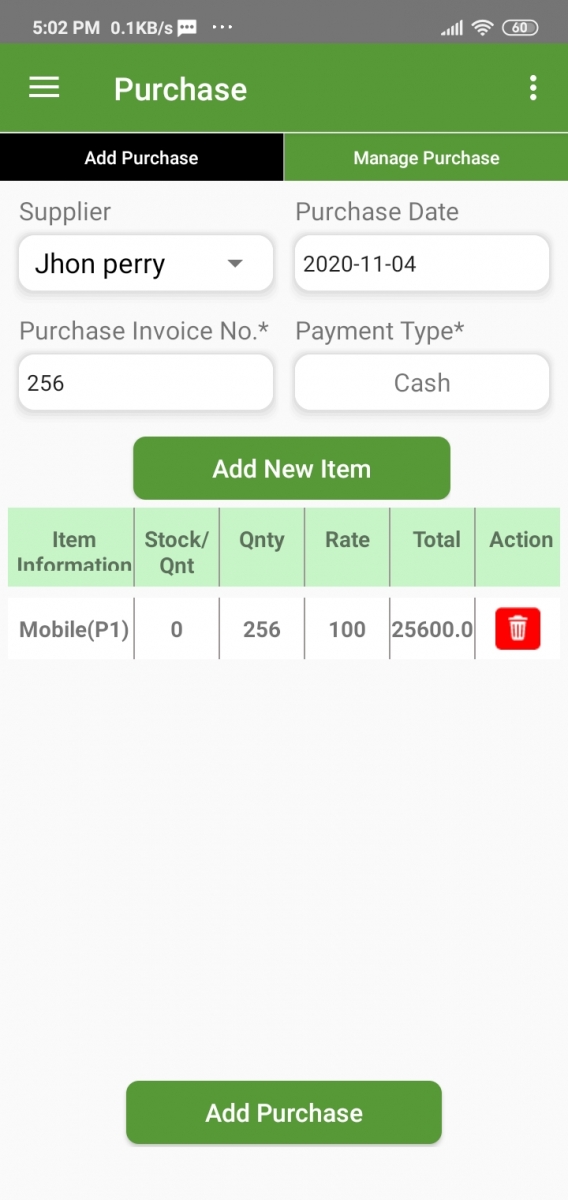Viewport: 568px width, 1200px height.
Task: Open the hamburger navigation menu
Action: [44, 88]
